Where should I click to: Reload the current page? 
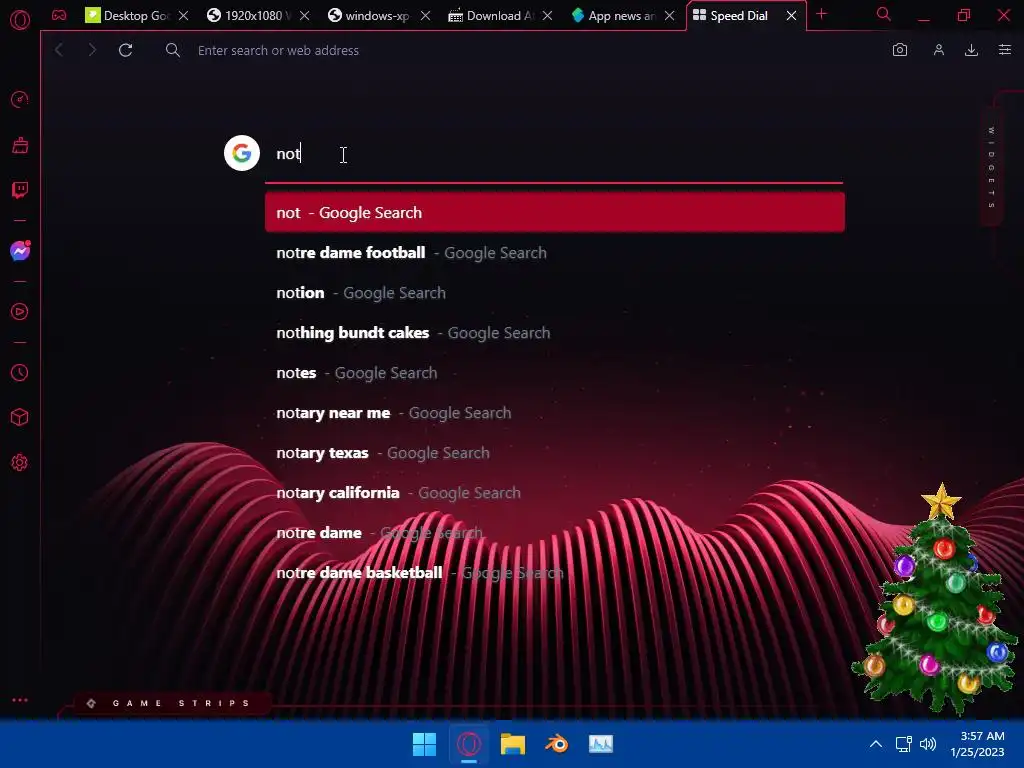125,50
